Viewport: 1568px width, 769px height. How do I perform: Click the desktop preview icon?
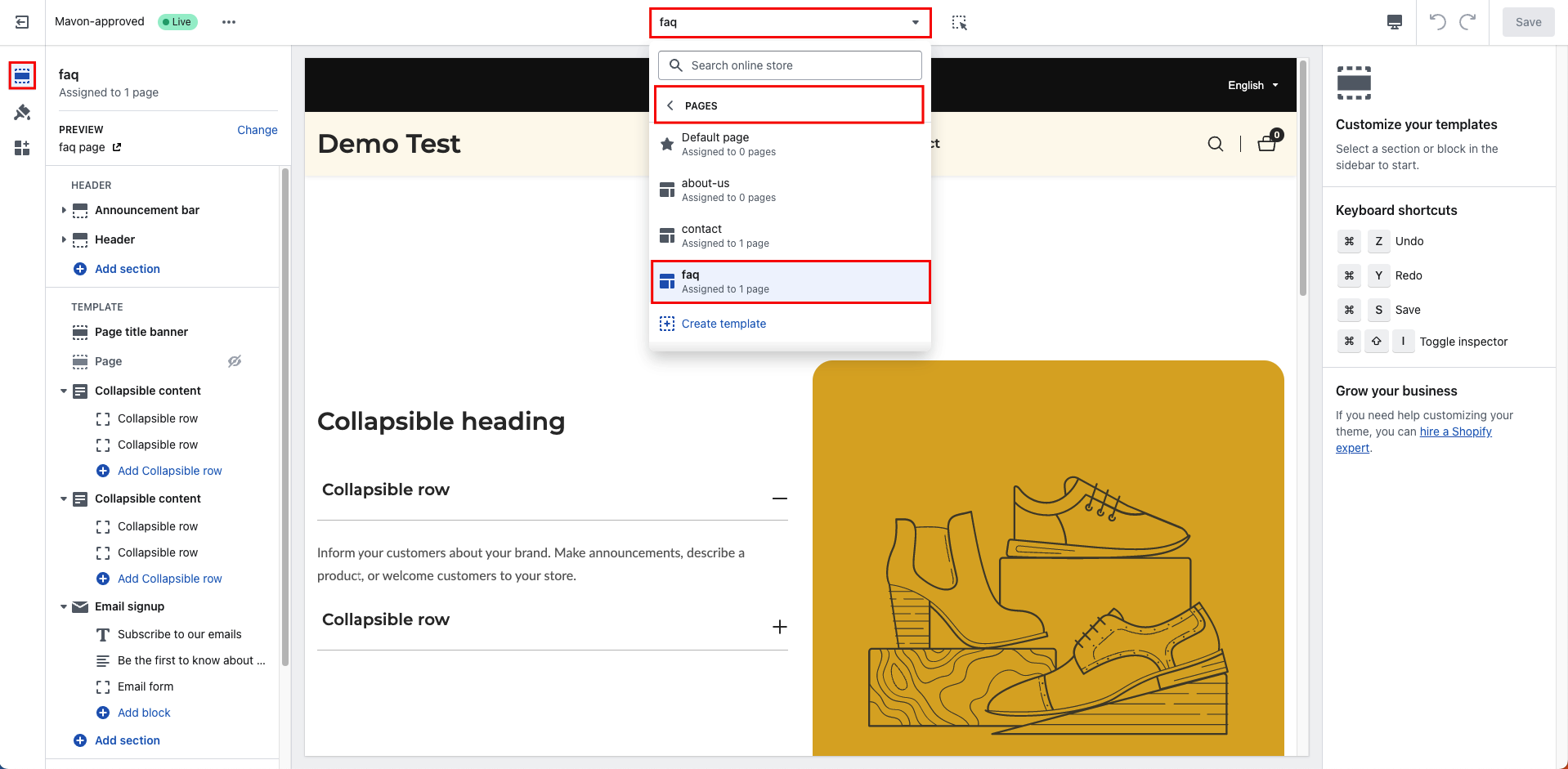1394,22
